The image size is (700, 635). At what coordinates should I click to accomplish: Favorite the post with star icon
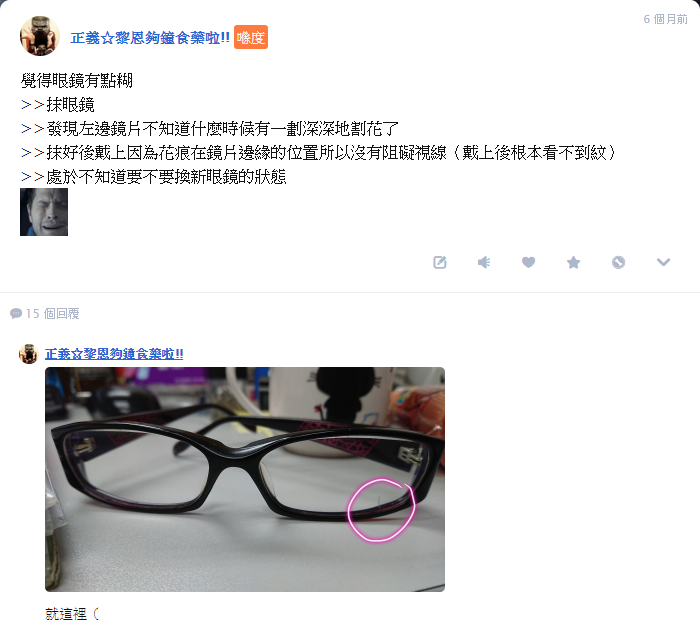[574, 262]
